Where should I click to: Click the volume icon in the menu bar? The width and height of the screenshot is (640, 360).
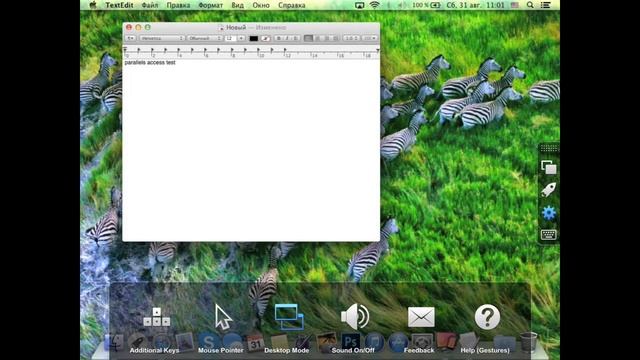click(x=402, y=5)
